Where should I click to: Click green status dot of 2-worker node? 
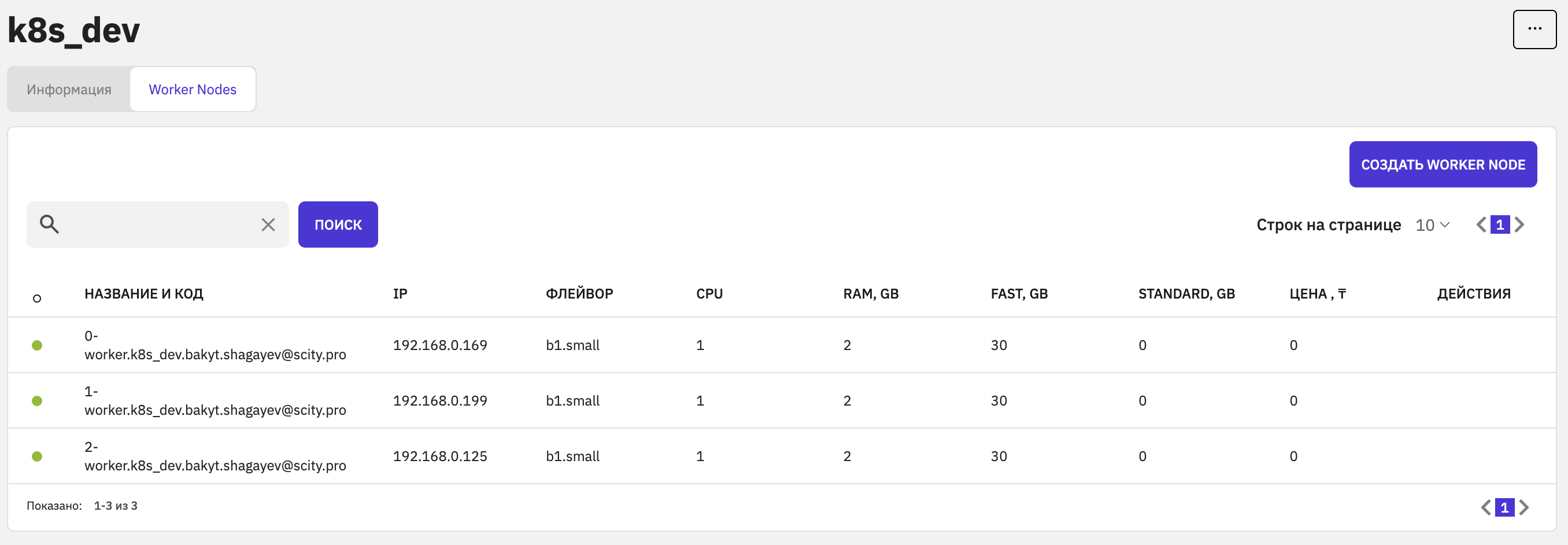pyautogui.click(x=37, y=456)
